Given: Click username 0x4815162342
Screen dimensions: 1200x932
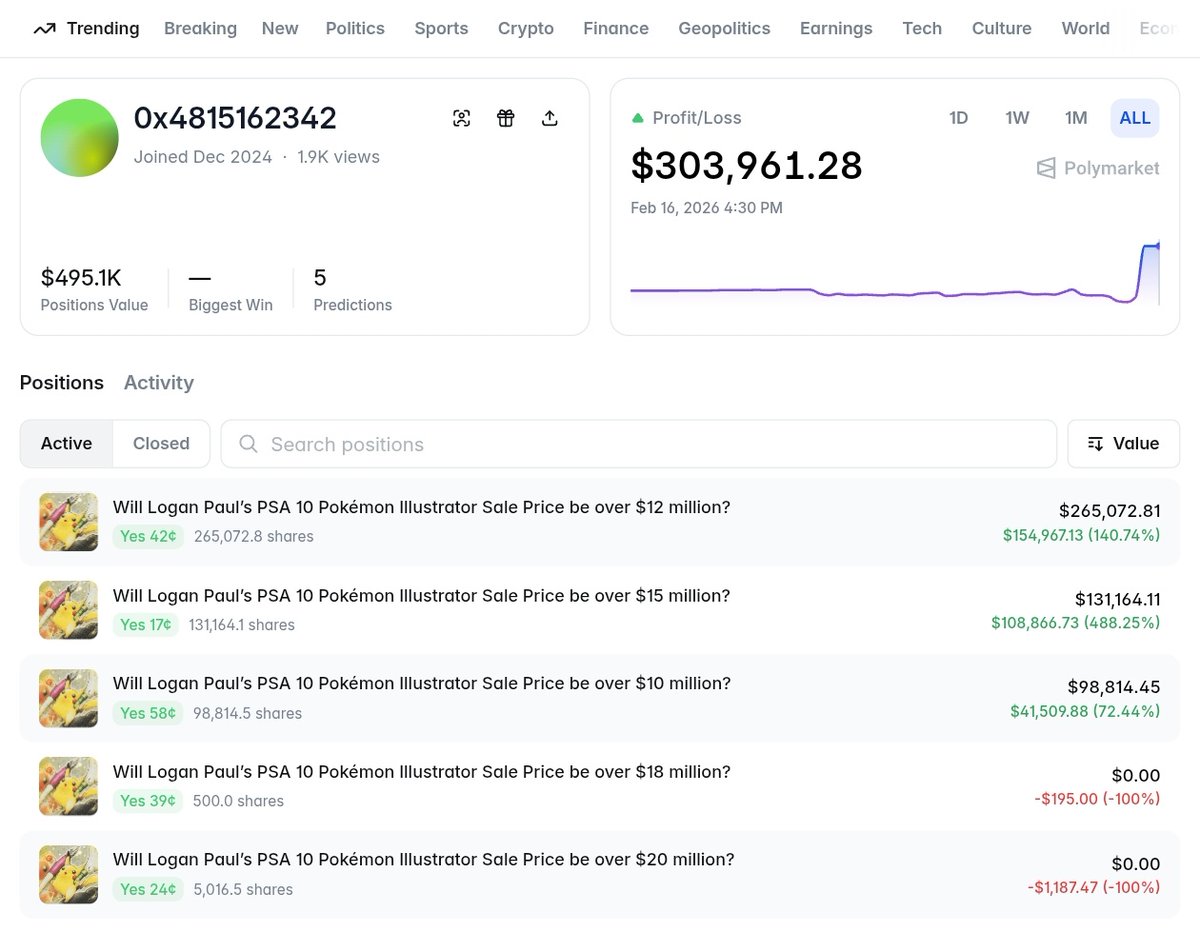Looking at the screenshot, I should (235, 118).
